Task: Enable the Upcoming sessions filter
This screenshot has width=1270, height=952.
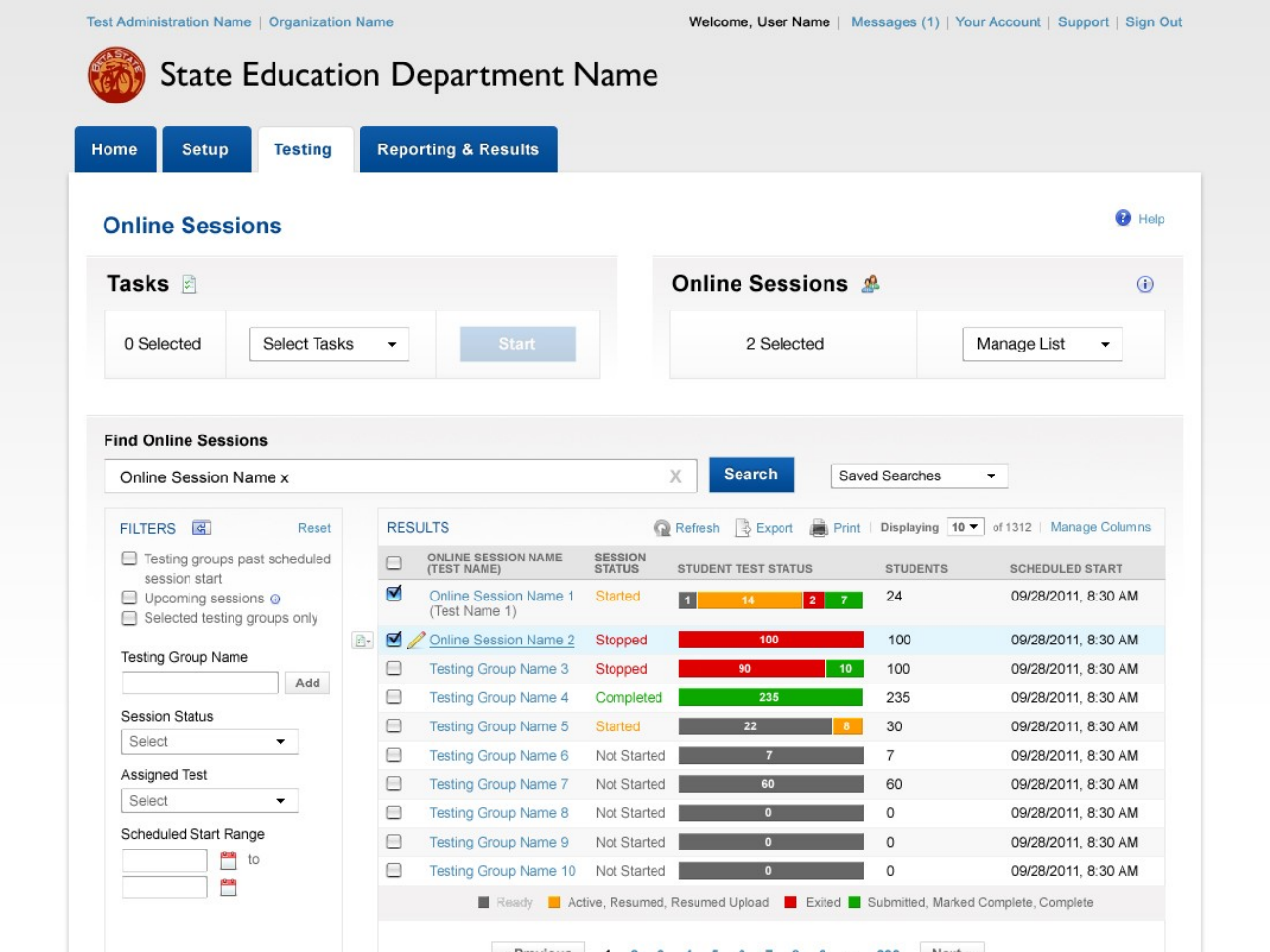Action: pos(129,598)
